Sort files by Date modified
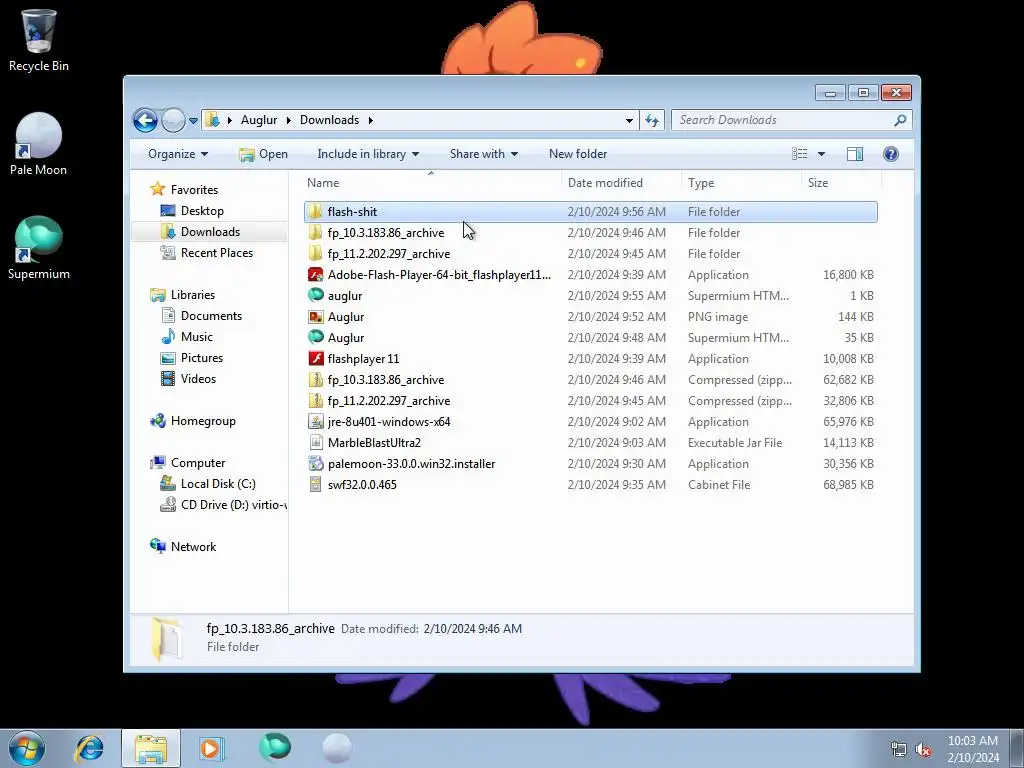This screenshot has width=1024, height=768. tap(621, 183)
